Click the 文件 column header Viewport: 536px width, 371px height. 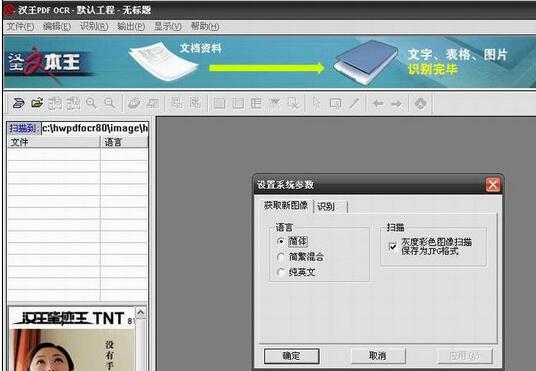pos(54,142)
